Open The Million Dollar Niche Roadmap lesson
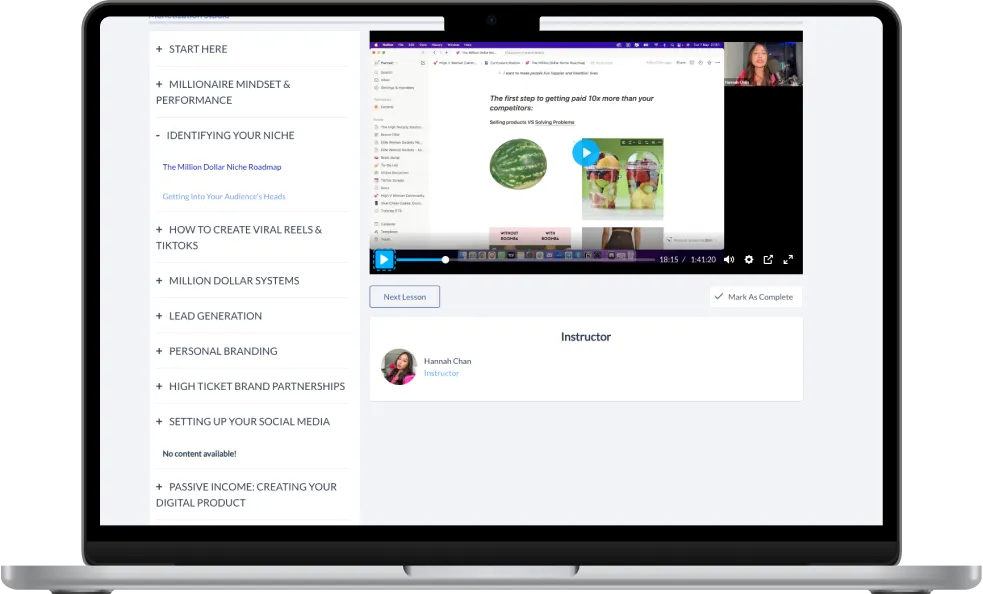Viewport: 983px width, 594px height. pyautogui.click(x=222, y=167)
